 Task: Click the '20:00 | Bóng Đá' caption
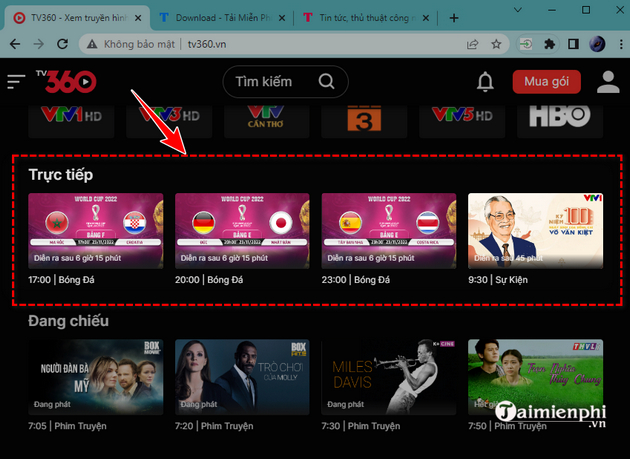coord(209,280)
